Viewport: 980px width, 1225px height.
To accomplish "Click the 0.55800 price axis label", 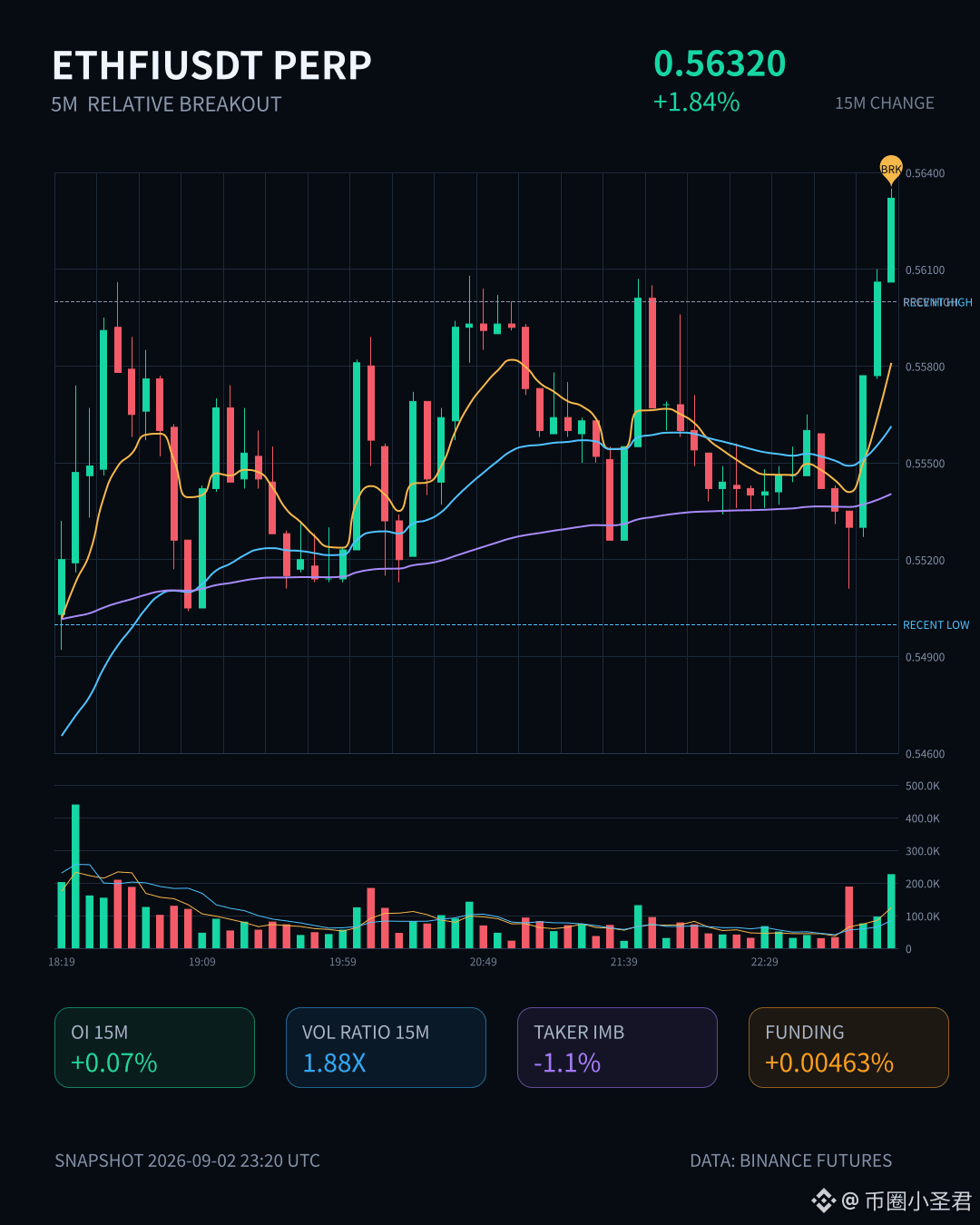I will click(x=925, y=367).
